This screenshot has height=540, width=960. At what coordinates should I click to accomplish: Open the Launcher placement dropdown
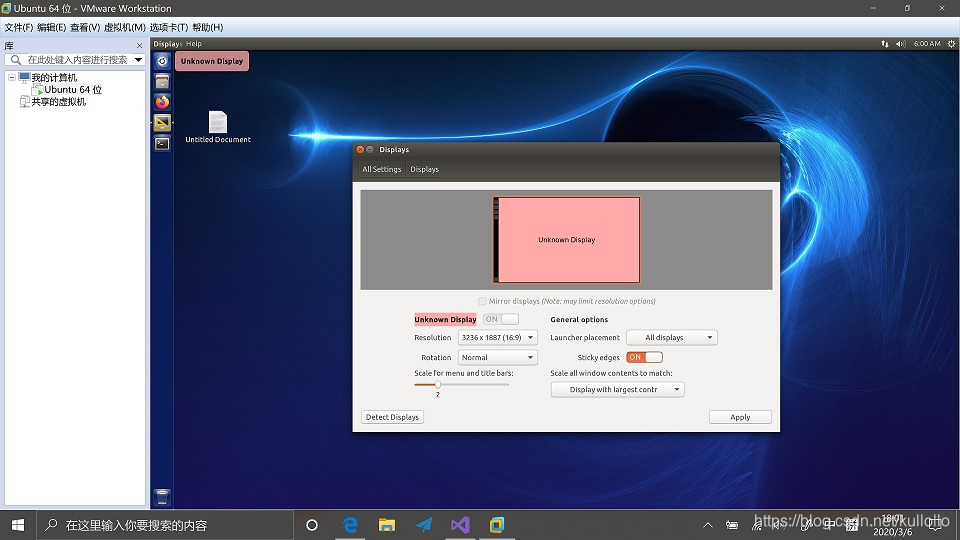[x=672, y=337]
